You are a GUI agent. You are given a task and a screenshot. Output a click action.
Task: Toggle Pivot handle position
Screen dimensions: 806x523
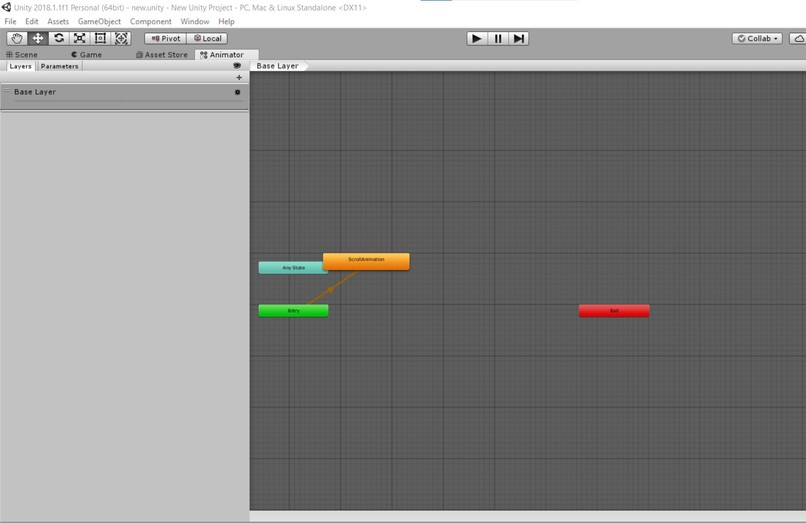coord(166,39)
